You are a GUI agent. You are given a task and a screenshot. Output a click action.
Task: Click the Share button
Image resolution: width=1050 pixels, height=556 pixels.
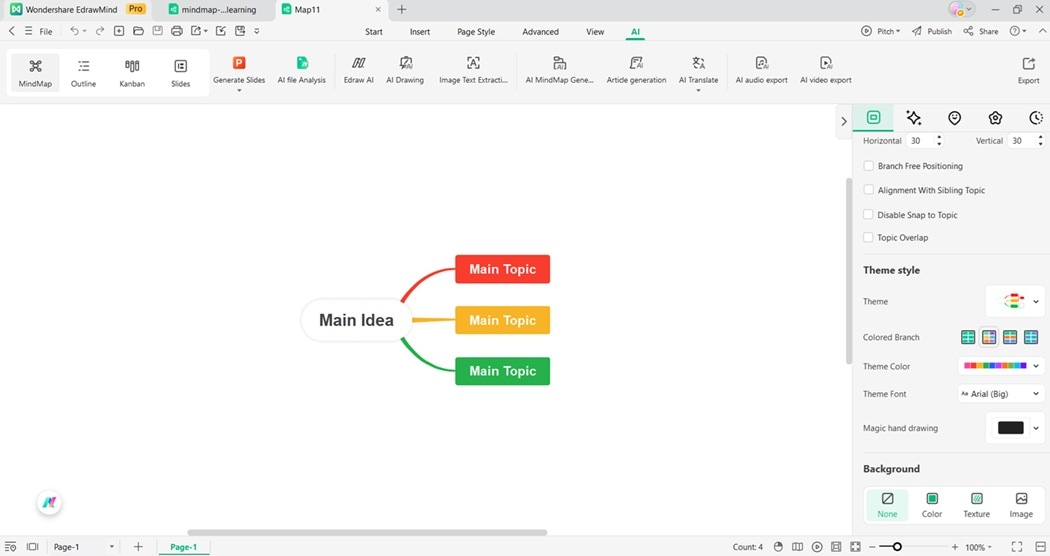pos(981,31)
